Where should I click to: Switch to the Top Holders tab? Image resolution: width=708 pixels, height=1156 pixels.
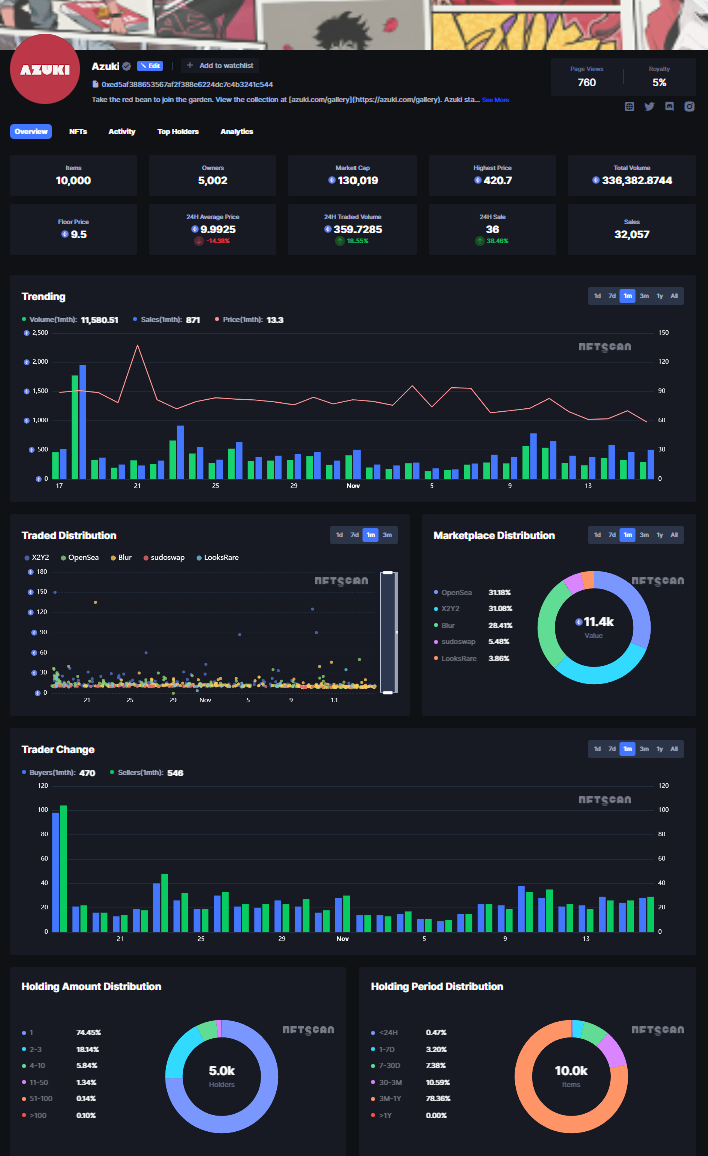click(178, 132)
